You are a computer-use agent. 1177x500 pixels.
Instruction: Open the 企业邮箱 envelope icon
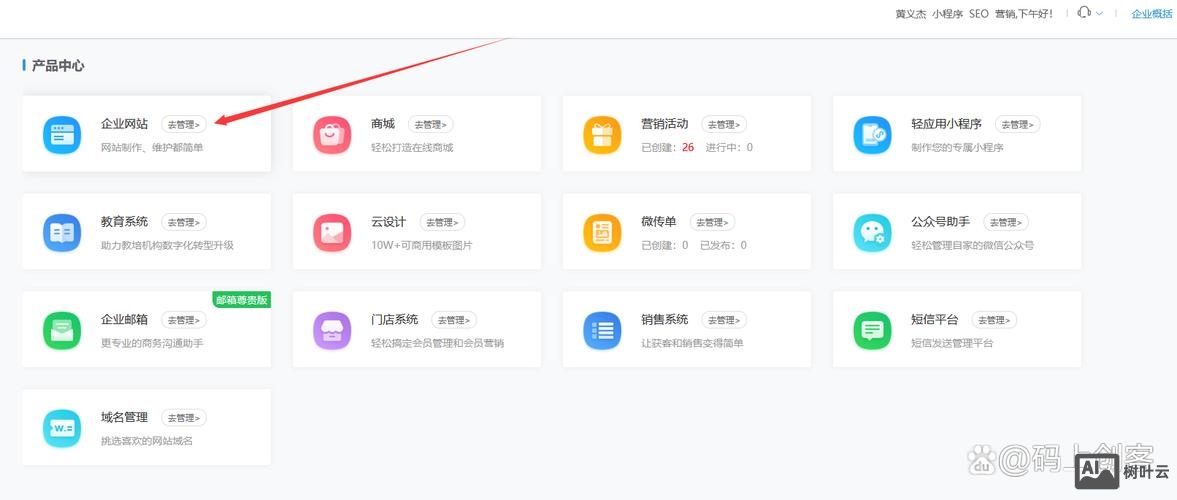[x=62, y=330]
